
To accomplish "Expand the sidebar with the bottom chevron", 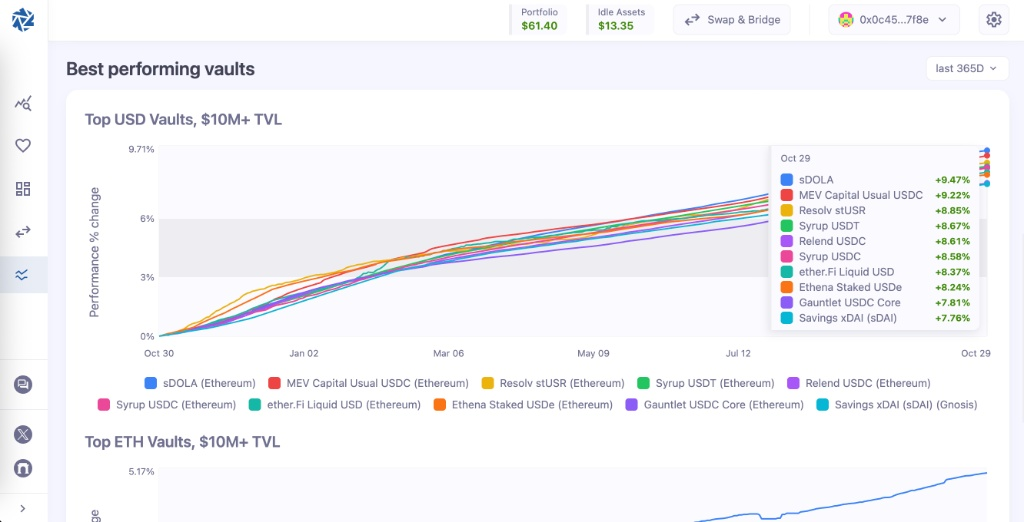I will (x=23, y=508).
